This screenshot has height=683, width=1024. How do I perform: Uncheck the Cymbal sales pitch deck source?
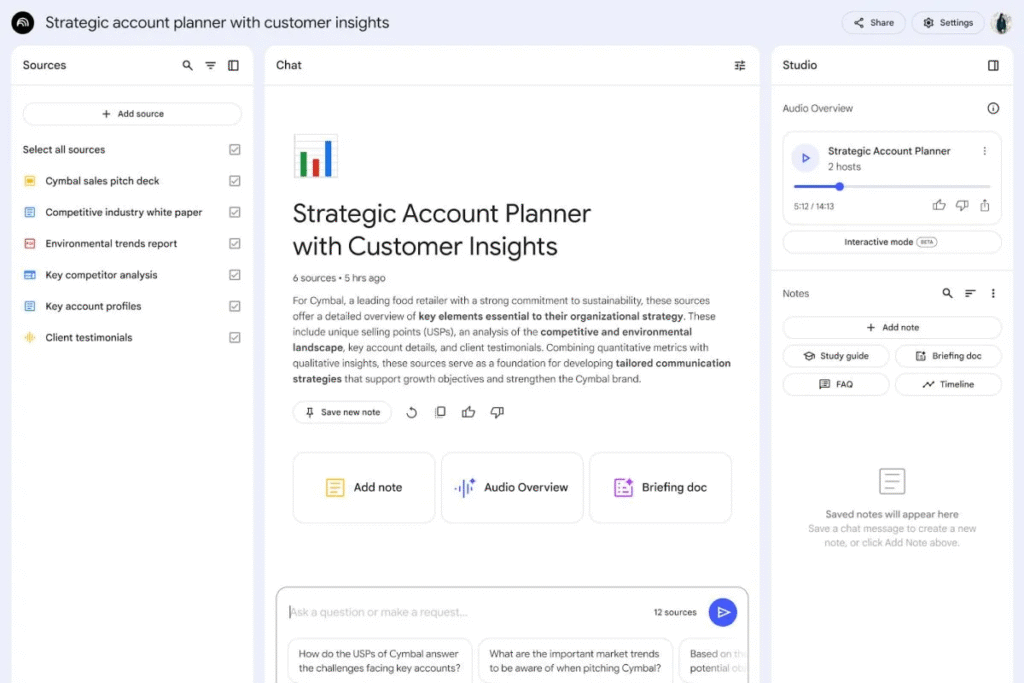click(235, 181)
